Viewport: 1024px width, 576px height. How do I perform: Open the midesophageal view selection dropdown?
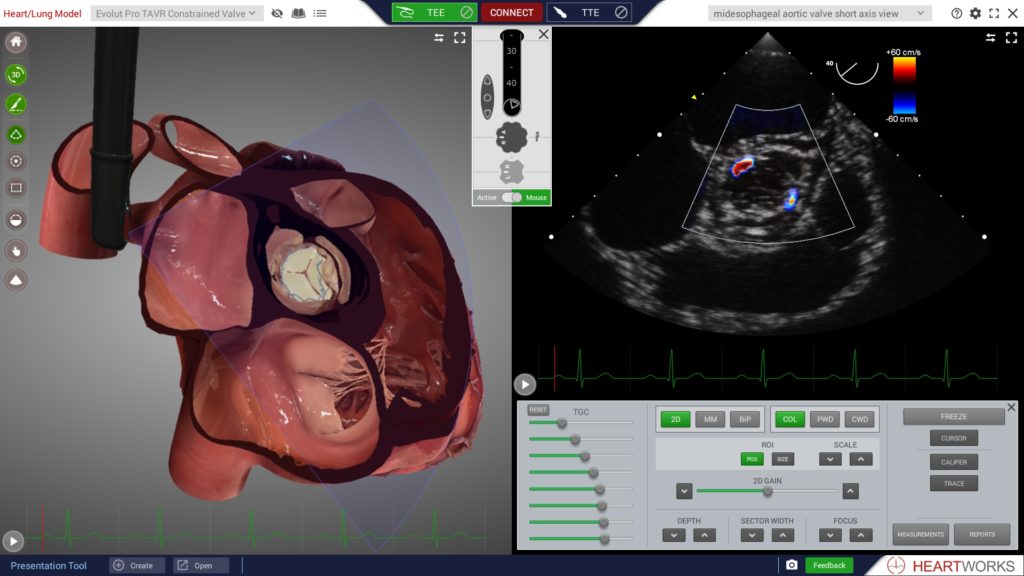click(819, 13)
